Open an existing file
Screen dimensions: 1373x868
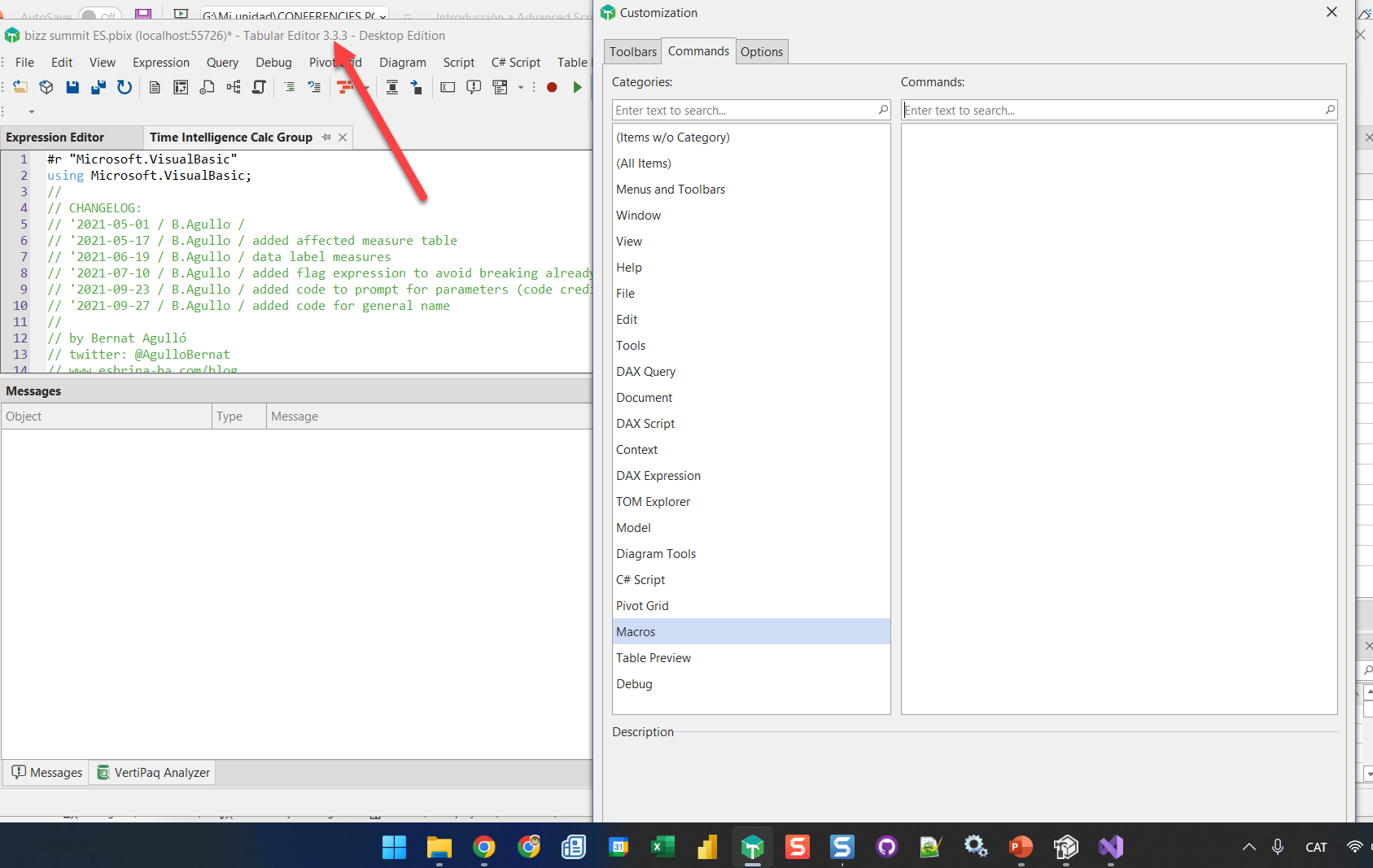point(20,87)
